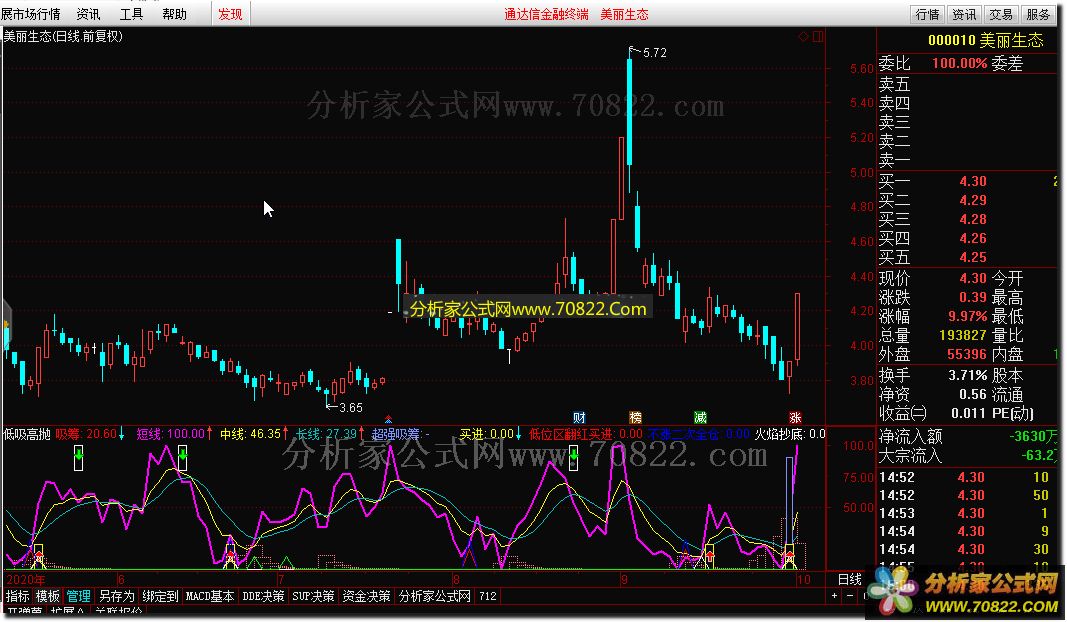Click the 短线: 100.00 indicator value
This screenshot has width=1067, height=622.
170,433
